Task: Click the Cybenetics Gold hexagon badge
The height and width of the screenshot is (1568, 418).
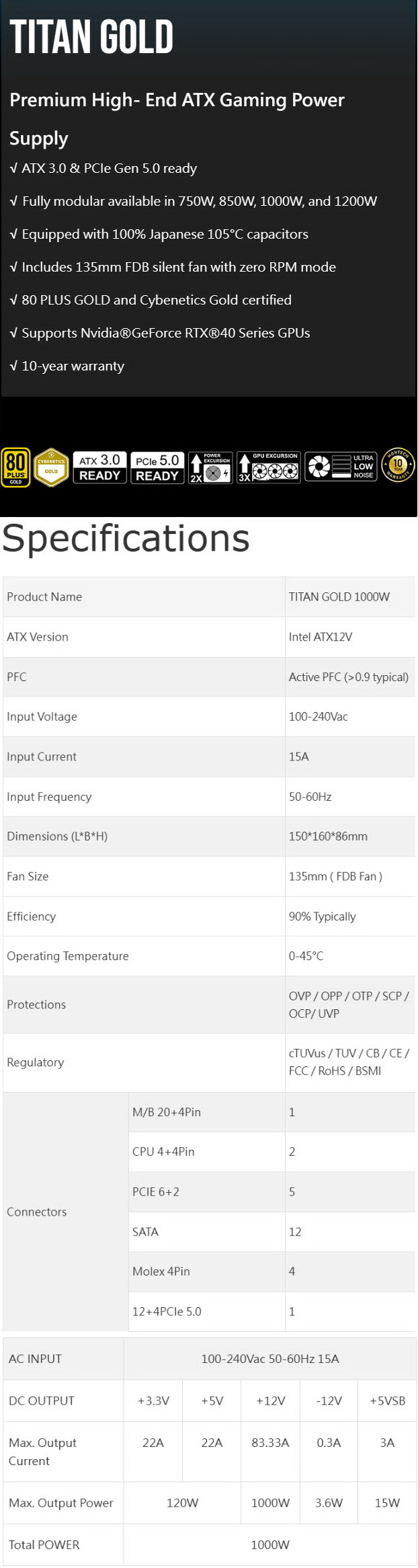Action: click(x=51, y=467)
